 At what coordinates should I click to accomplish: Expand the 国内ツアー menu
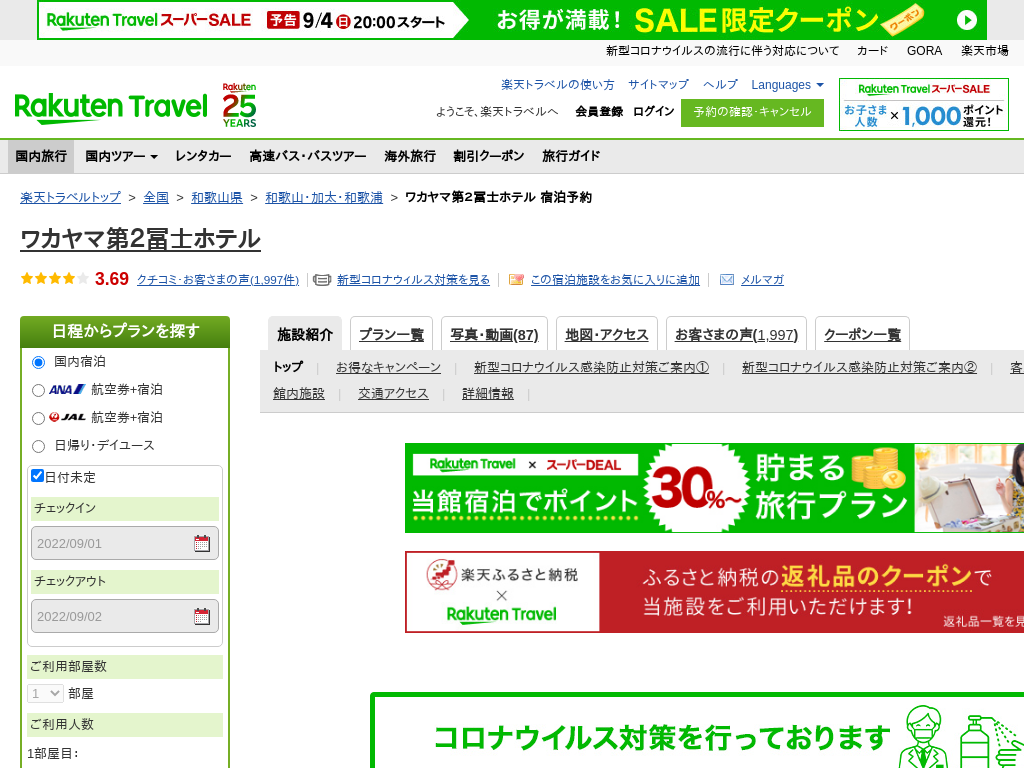pos(121,156)
